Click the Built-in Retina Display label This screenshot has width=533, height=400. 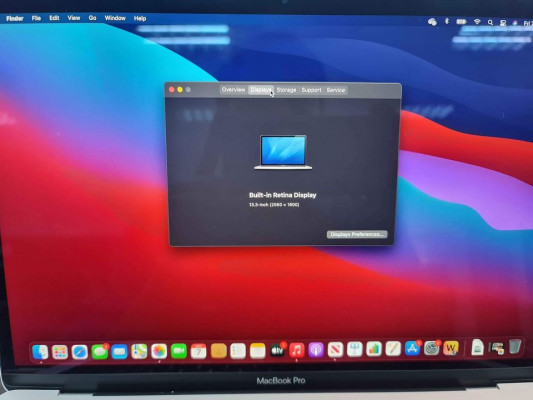point(283,195)
